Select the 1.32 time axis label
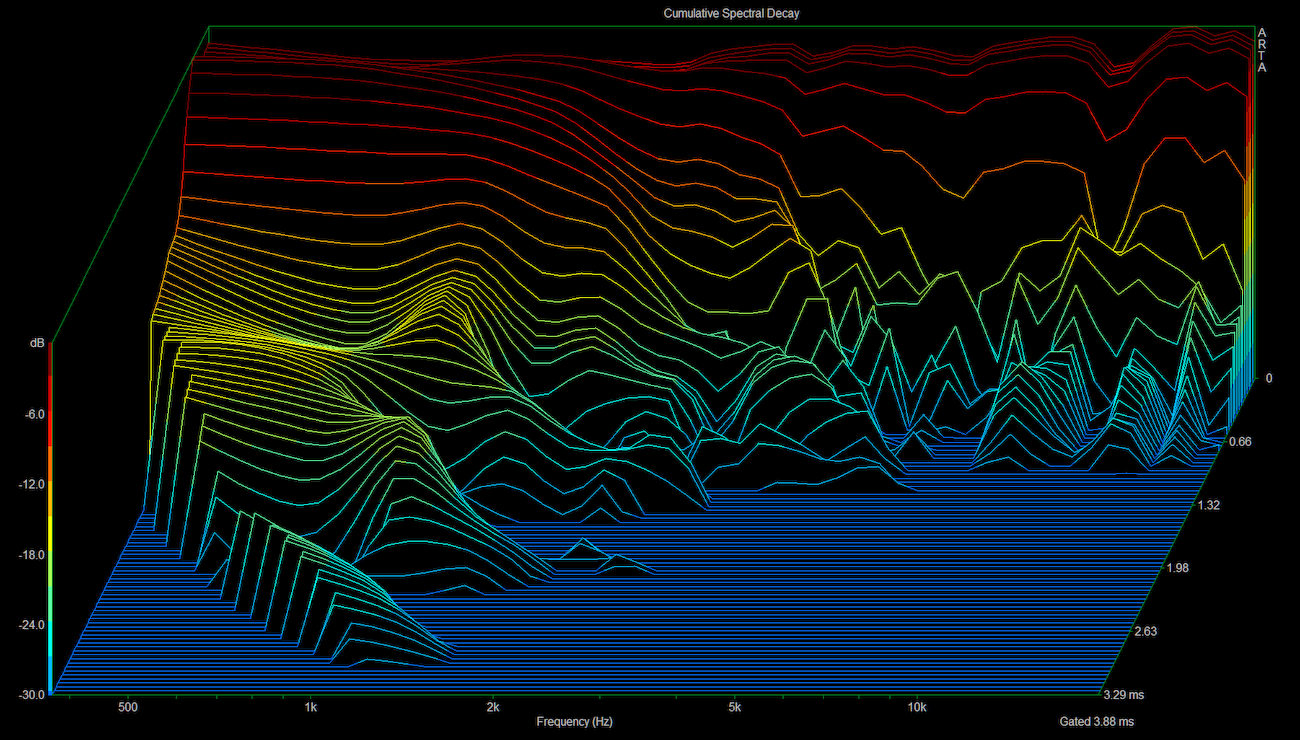The image size is (1300, 740). 1209,506
